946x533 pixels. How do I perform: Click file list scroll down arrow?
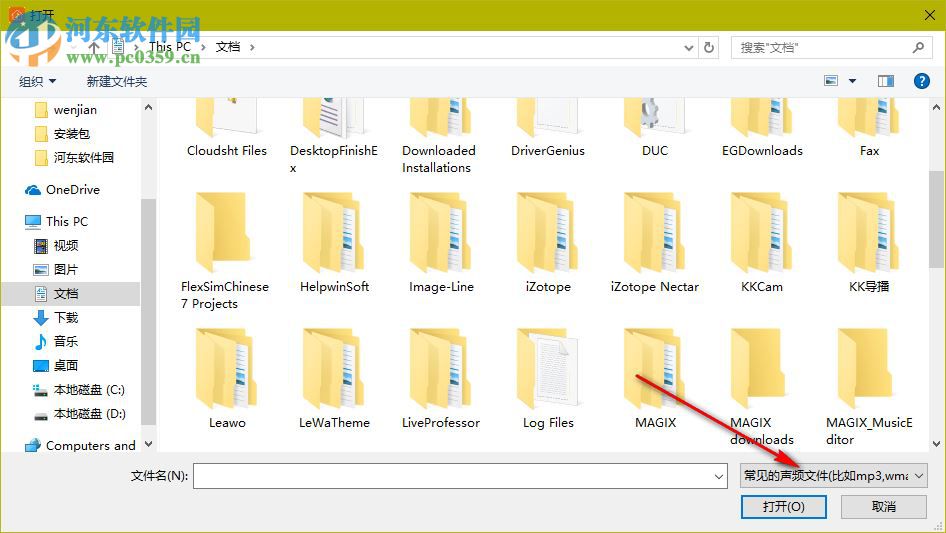[936, 444]
